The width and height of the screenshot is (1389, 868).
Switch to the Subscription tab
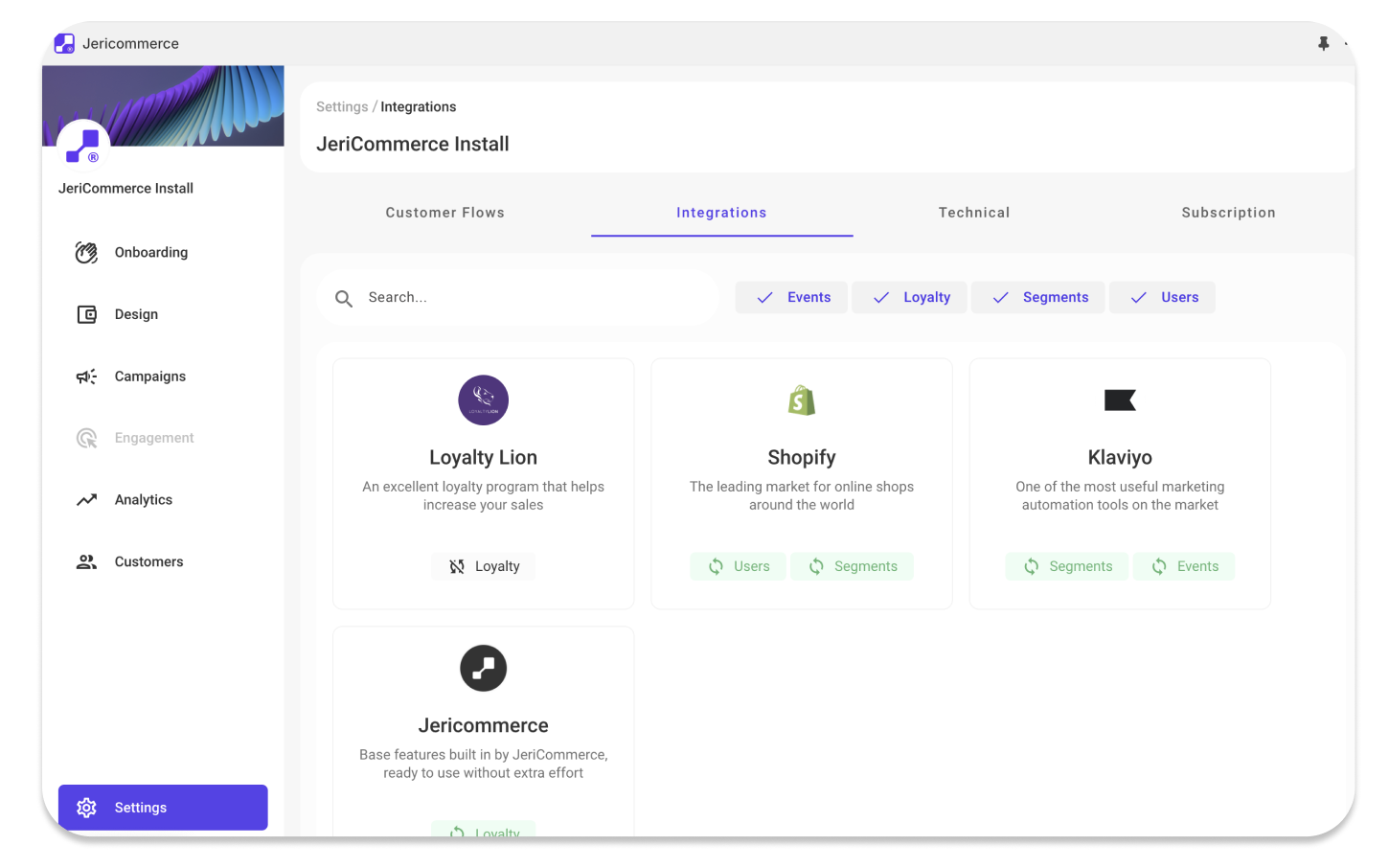coord(1228,213)
